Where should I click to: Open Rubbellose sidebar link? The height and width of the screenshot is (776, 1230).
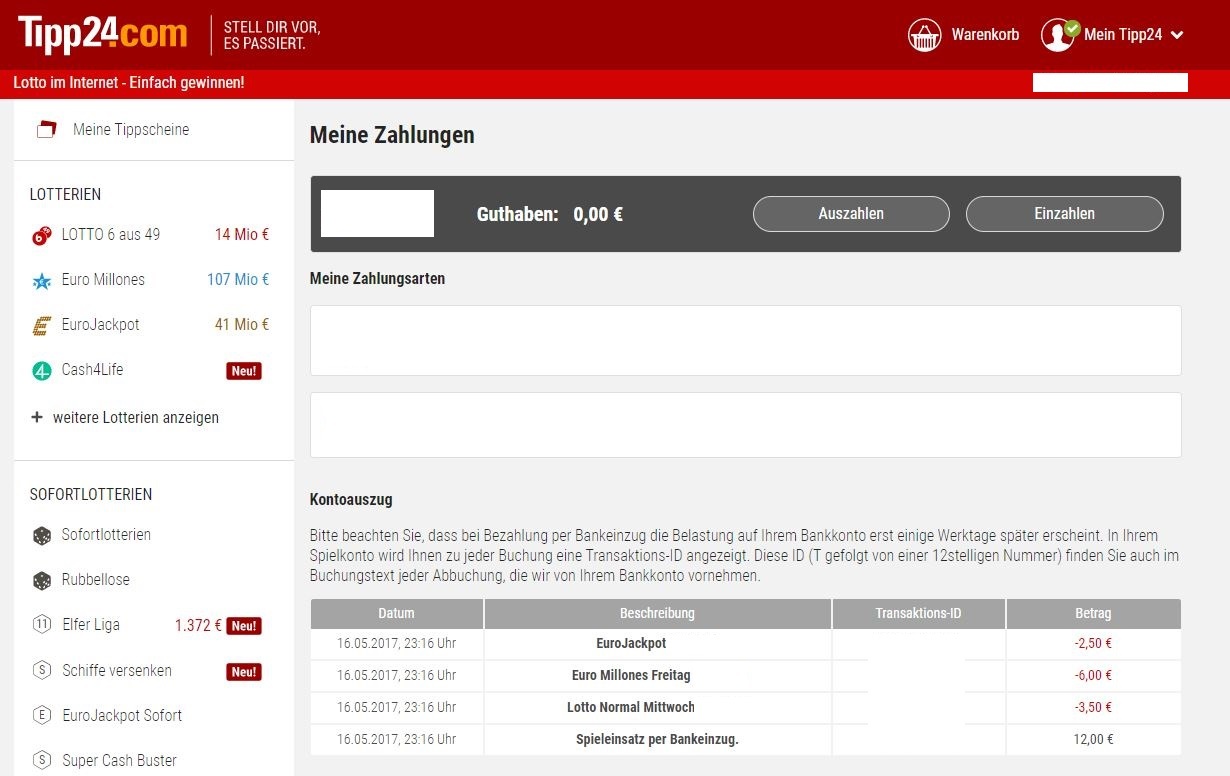[96, 580]
